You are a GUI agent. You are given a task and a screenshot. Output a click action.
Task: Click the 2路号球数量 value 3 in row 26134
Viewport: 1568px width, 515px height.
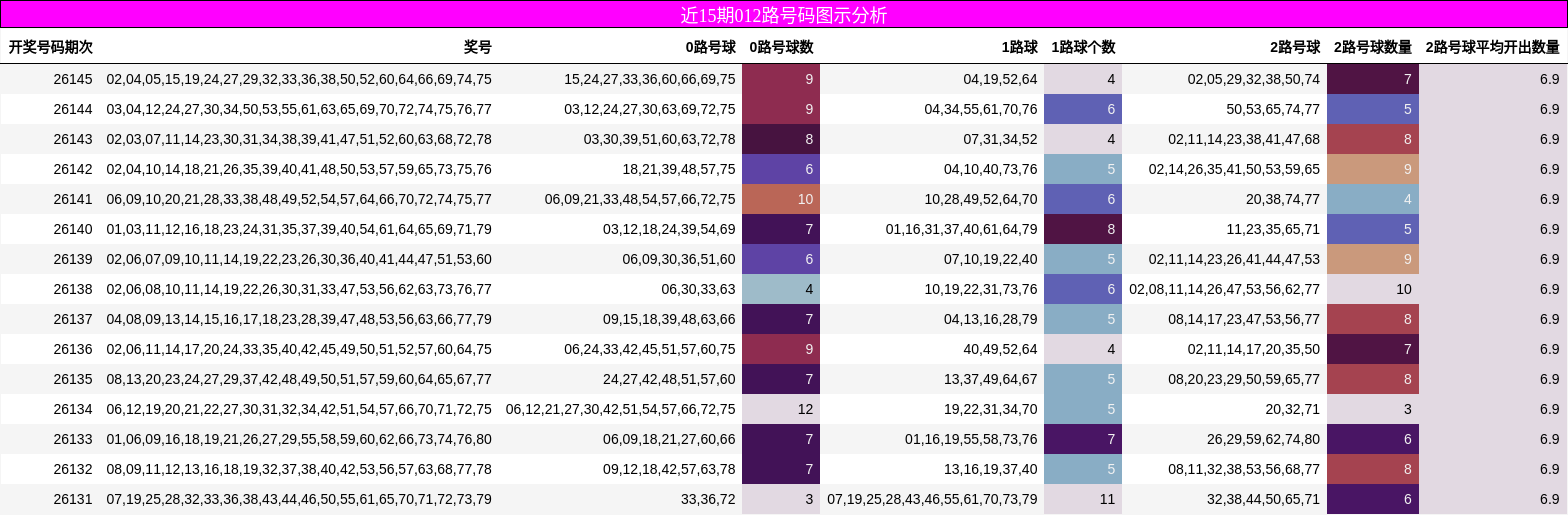pyautogui.click(x=1373, y=409)
